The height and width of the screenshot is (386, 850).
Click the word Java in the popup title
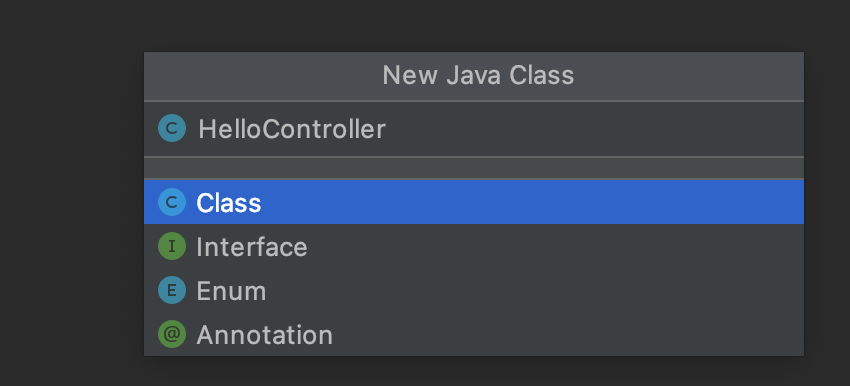[474, 75]
